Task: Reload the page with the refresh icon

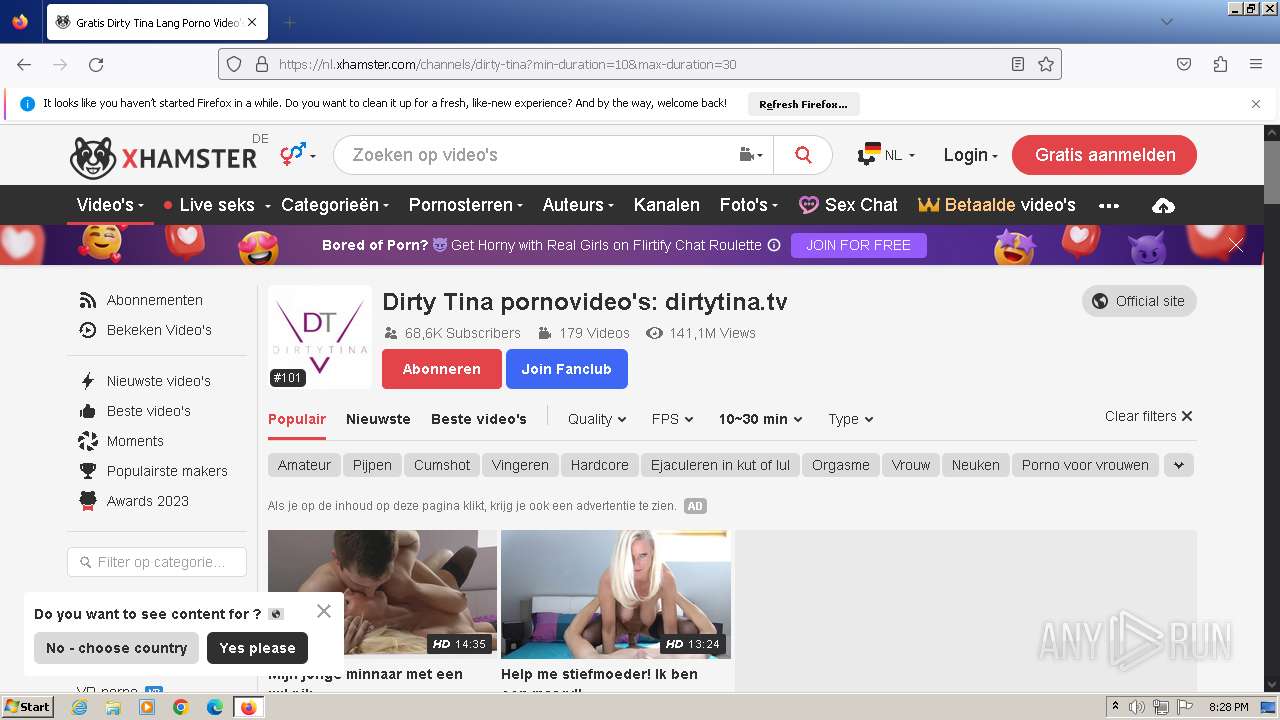Action: [x=96, y=64]
